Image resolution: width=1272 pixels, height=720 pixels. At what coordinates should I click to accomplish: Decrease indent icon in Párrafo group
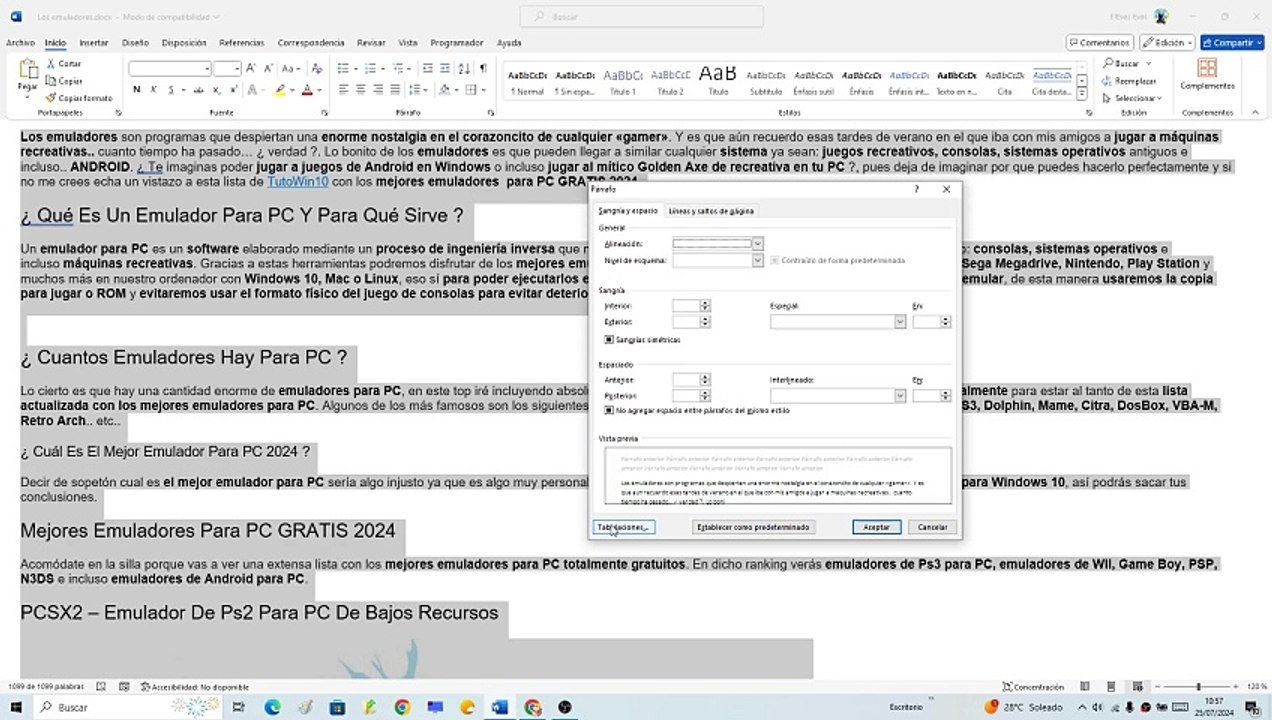click(428, 68)
